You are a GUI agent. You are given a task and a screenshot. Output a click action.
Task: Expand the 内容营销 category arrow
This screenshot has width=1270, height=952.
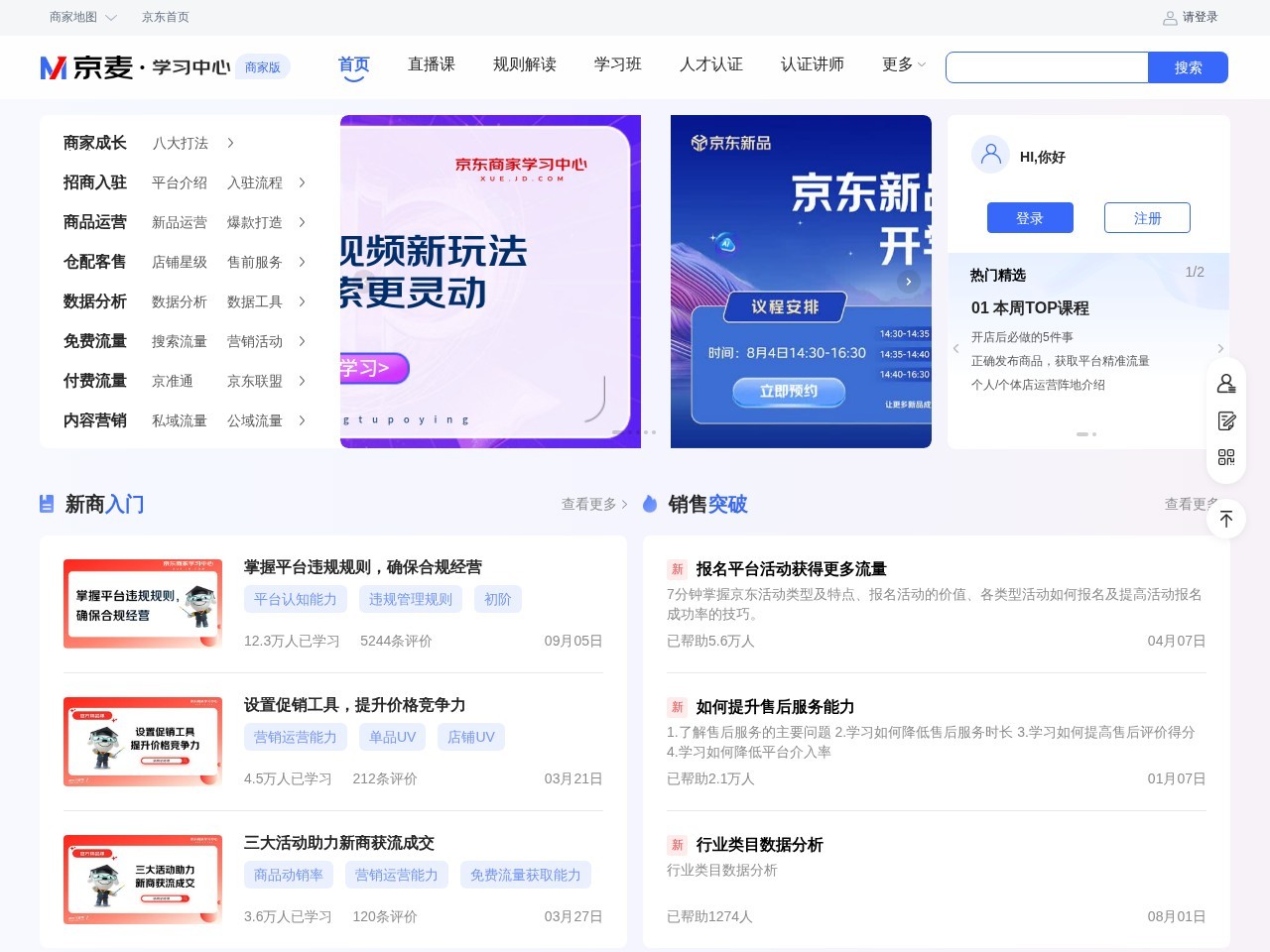tap(302, 420)
